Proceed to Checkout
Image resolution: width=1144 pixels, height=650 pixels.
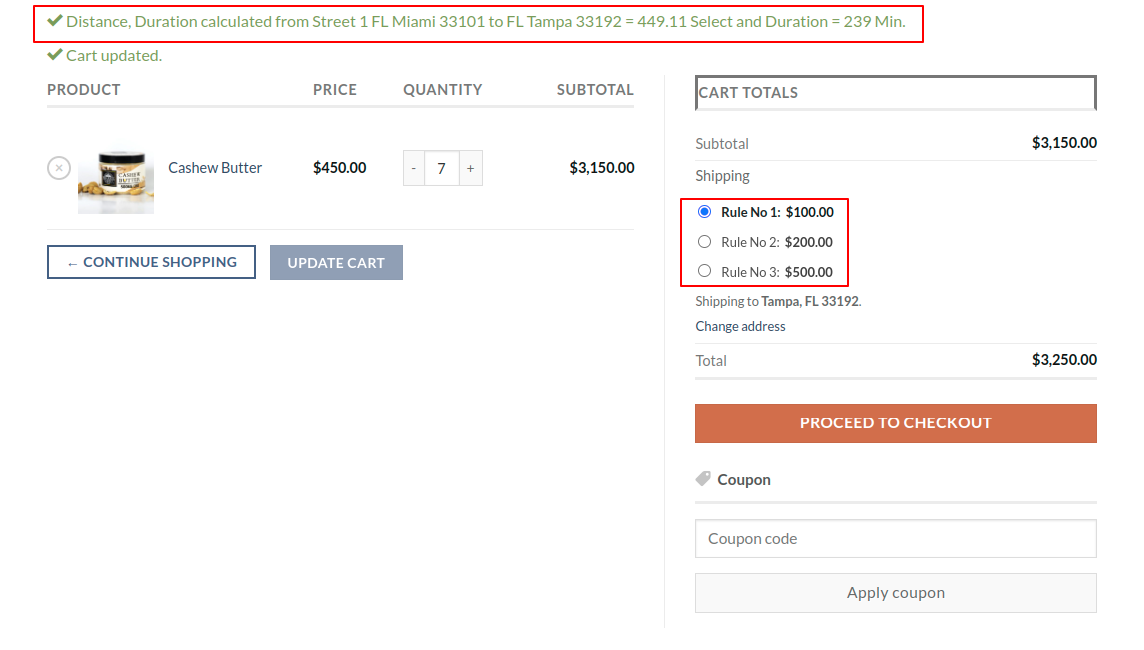click(895, 423)
